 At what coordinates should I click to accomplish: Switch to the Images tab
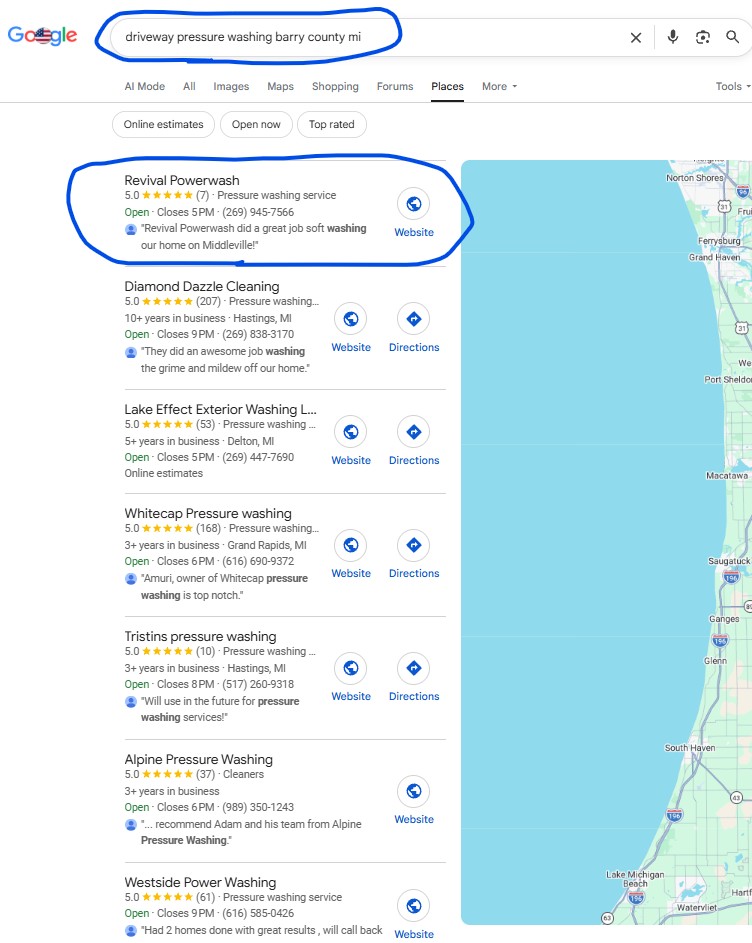(x=231, y=86)
